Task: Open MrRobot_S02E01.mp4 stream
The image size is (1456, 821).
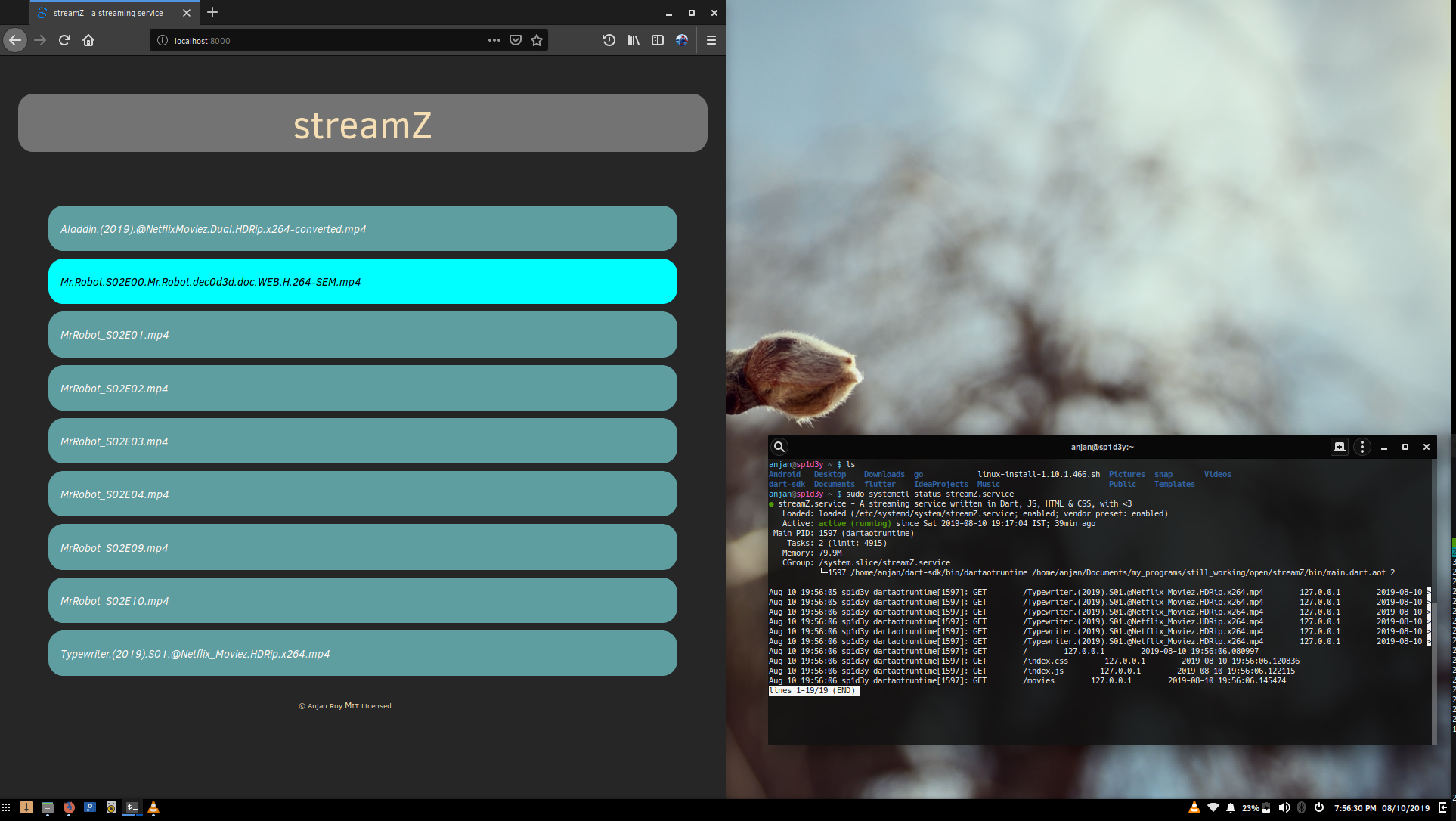Action: pos(363,335)
